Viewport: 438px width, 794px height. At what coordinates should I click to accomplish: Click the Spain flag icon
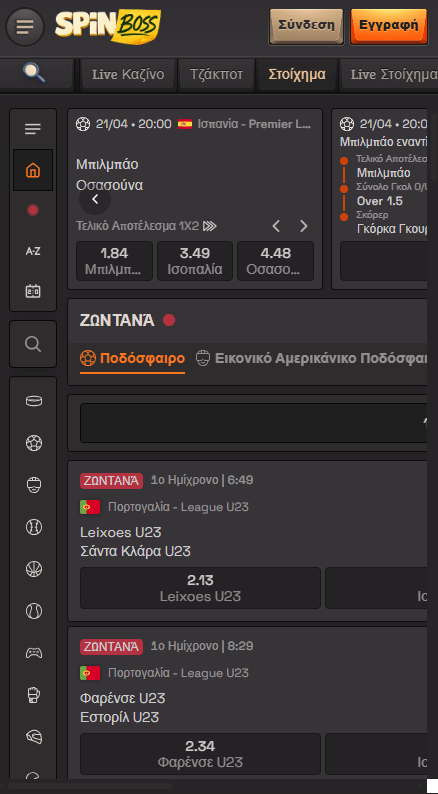click(x=185, y=124)
